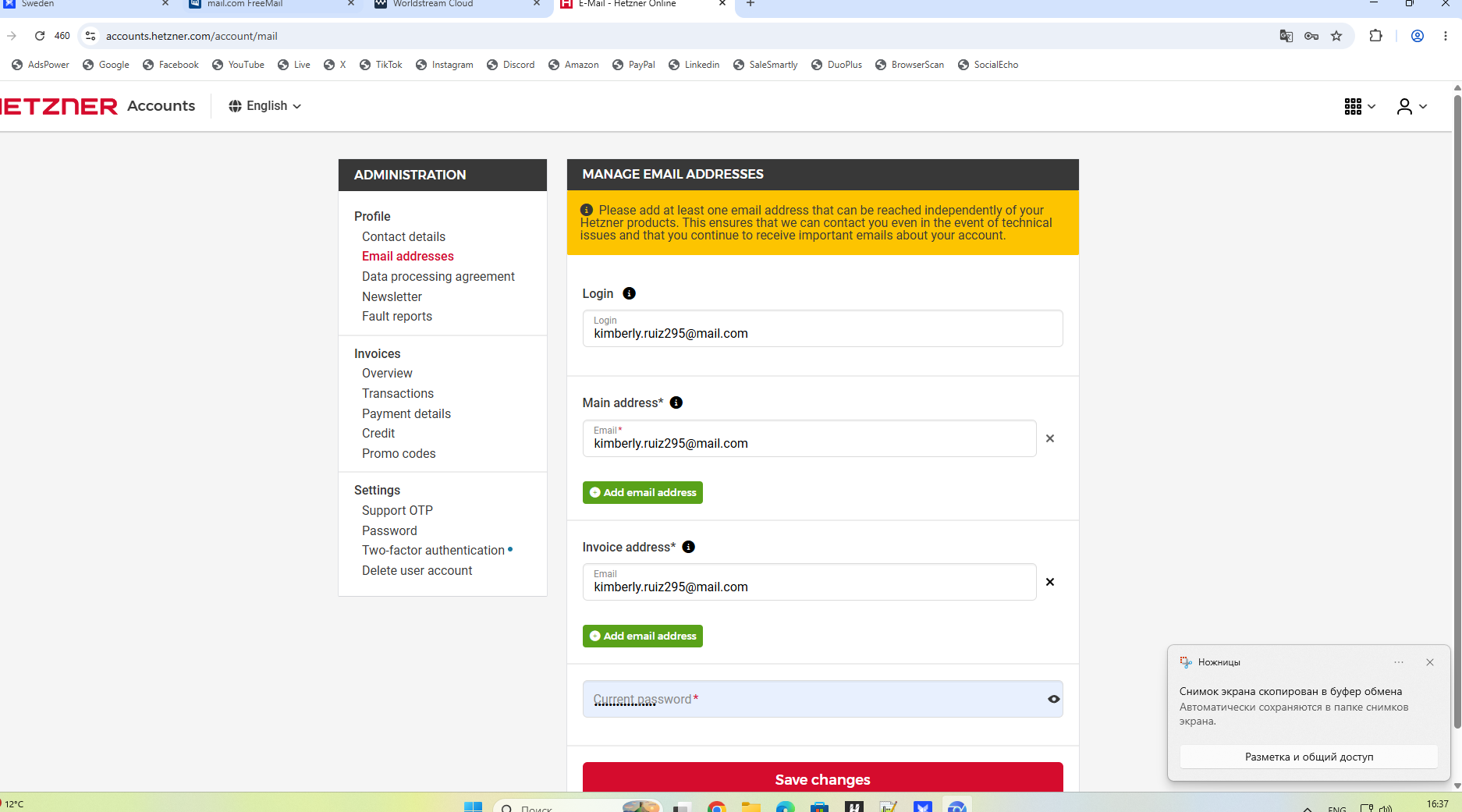Close the Ножницы notification popup
The height and width of the screenshot is (812, 1462).
(1430, 662)
